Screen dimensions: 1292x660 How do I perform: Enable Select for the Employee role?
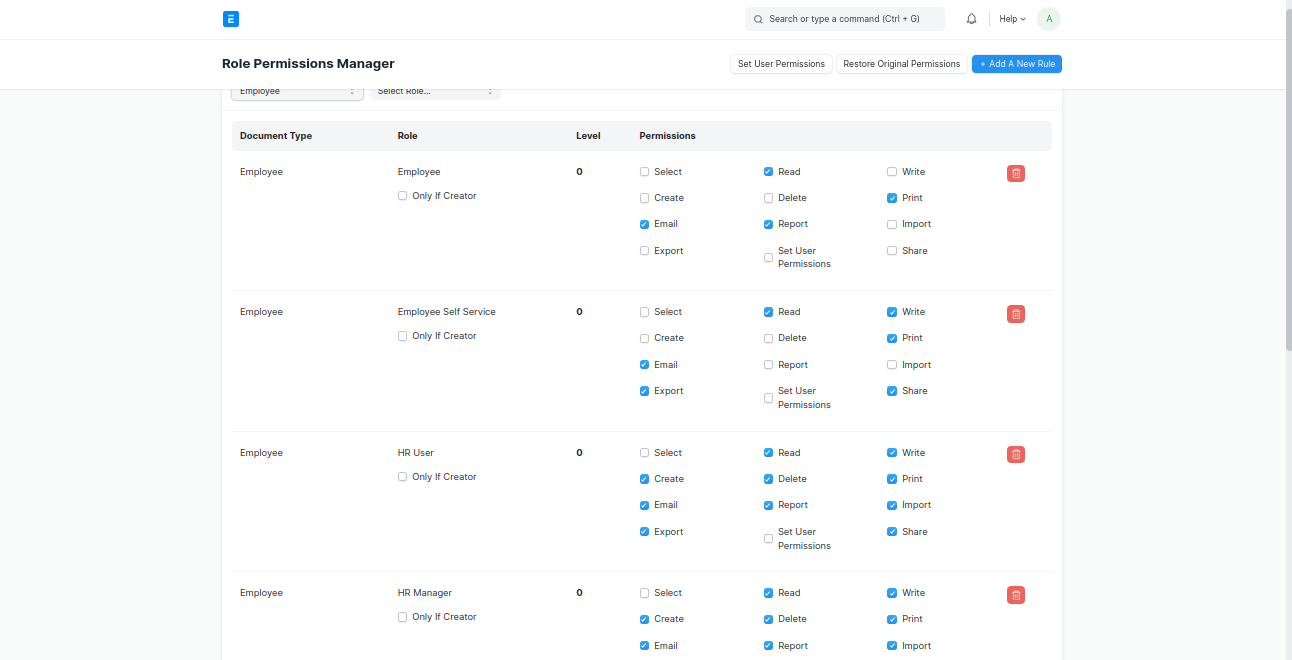coord(644,172)
